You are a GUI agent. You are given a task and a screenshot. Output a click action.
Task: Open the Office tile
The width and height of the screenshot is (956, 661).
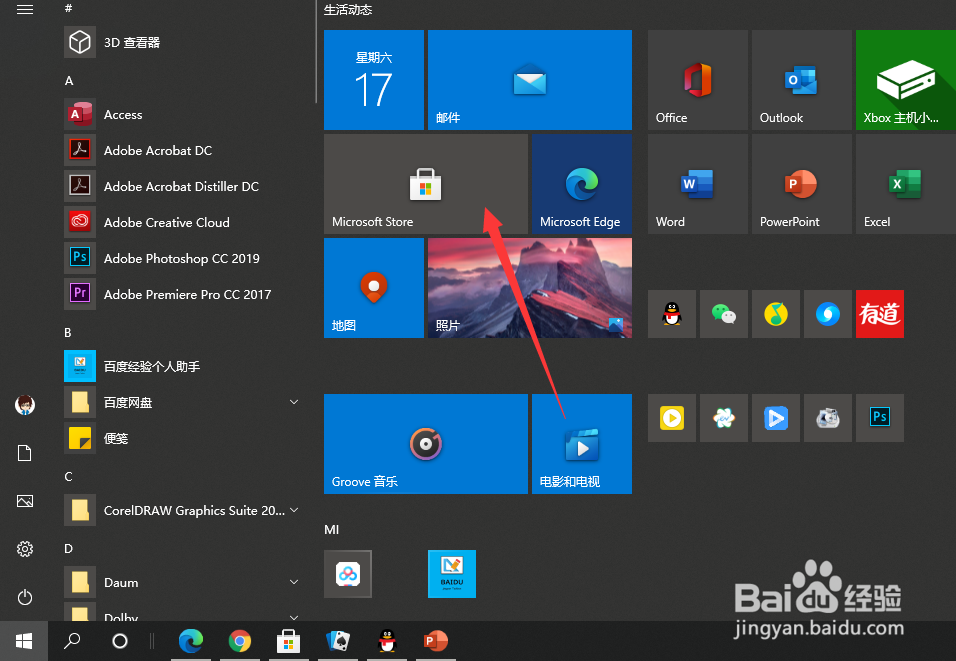(697, 80)
